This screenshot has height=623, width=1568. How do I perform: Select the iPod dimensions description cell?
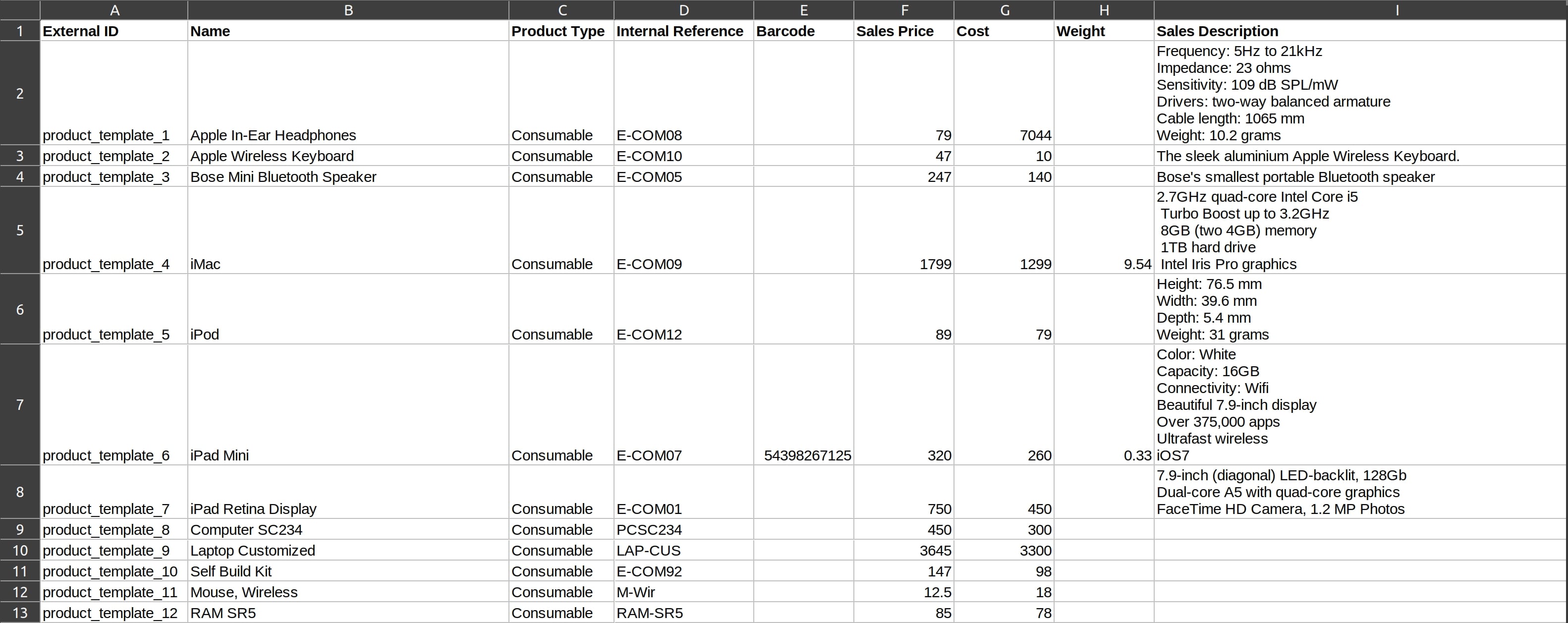[1361, 309]
